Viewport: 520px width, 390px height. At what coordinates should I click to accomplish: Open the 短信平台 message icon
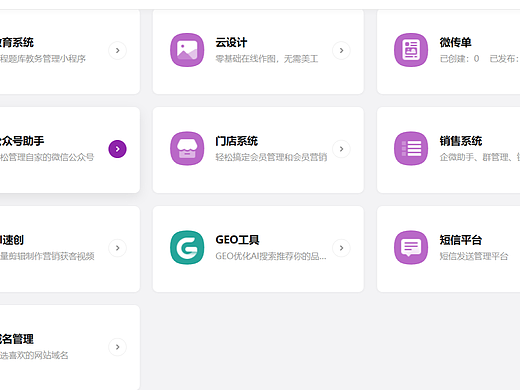411,247
